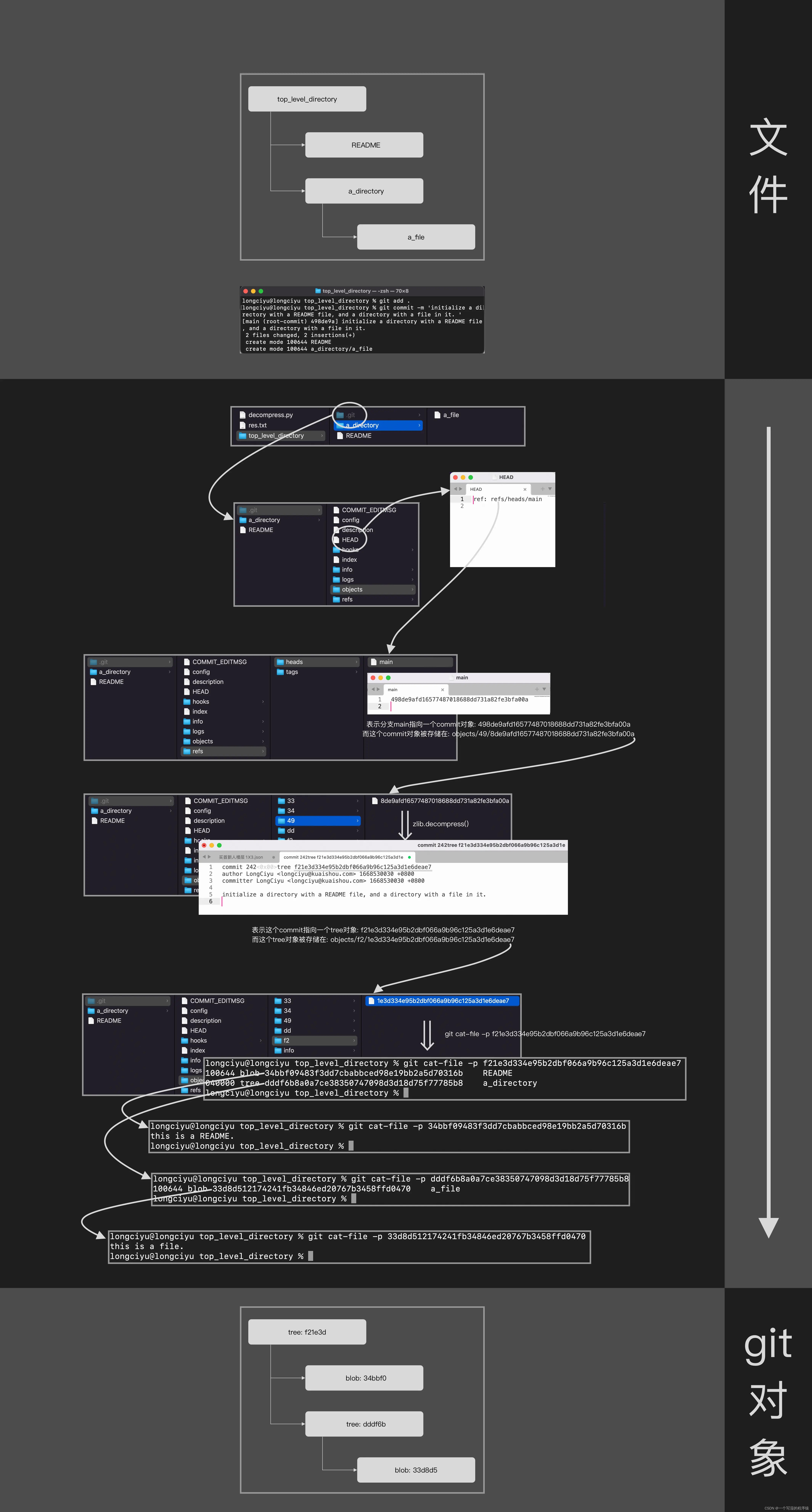Open the dd folder below blue 49 folder
This screenshot has height=1512, width=812.
tap(318, 831)
